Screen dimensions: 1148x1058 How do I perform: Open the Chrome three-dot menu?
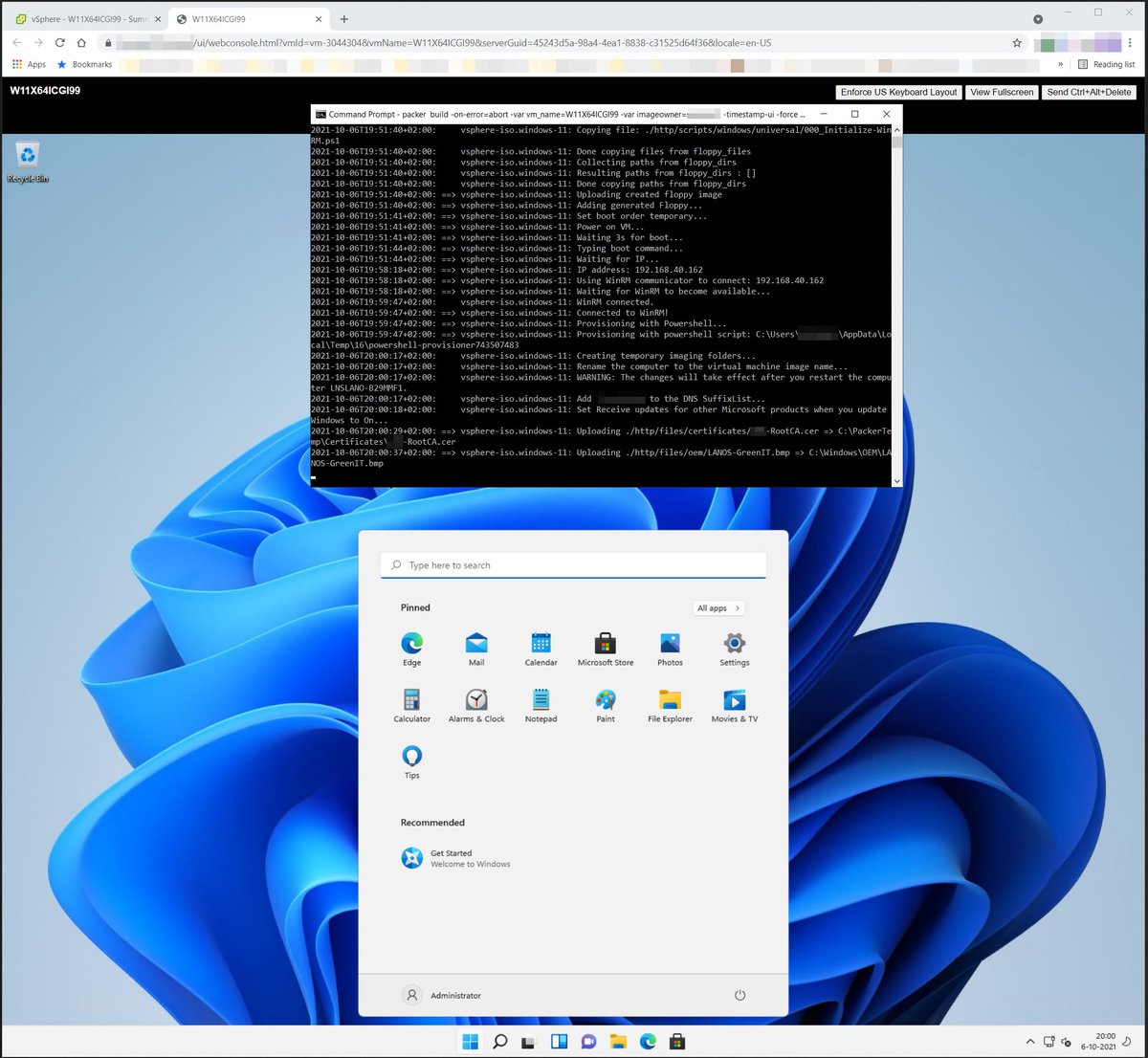[x=1130, y=43]
